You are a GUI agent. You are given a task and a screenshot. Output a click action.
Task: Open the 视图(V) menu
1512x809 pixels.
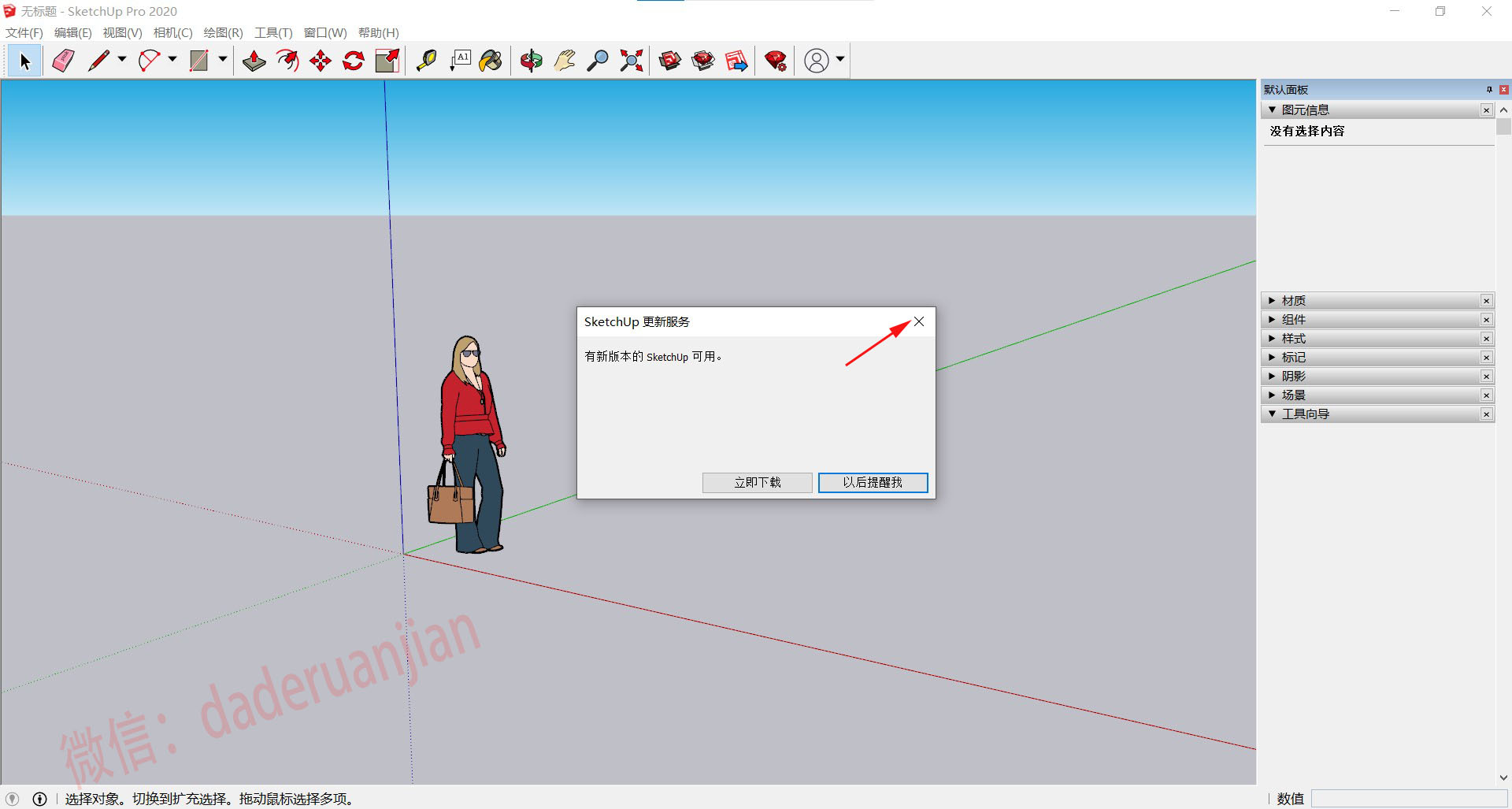tap(122, 33)
